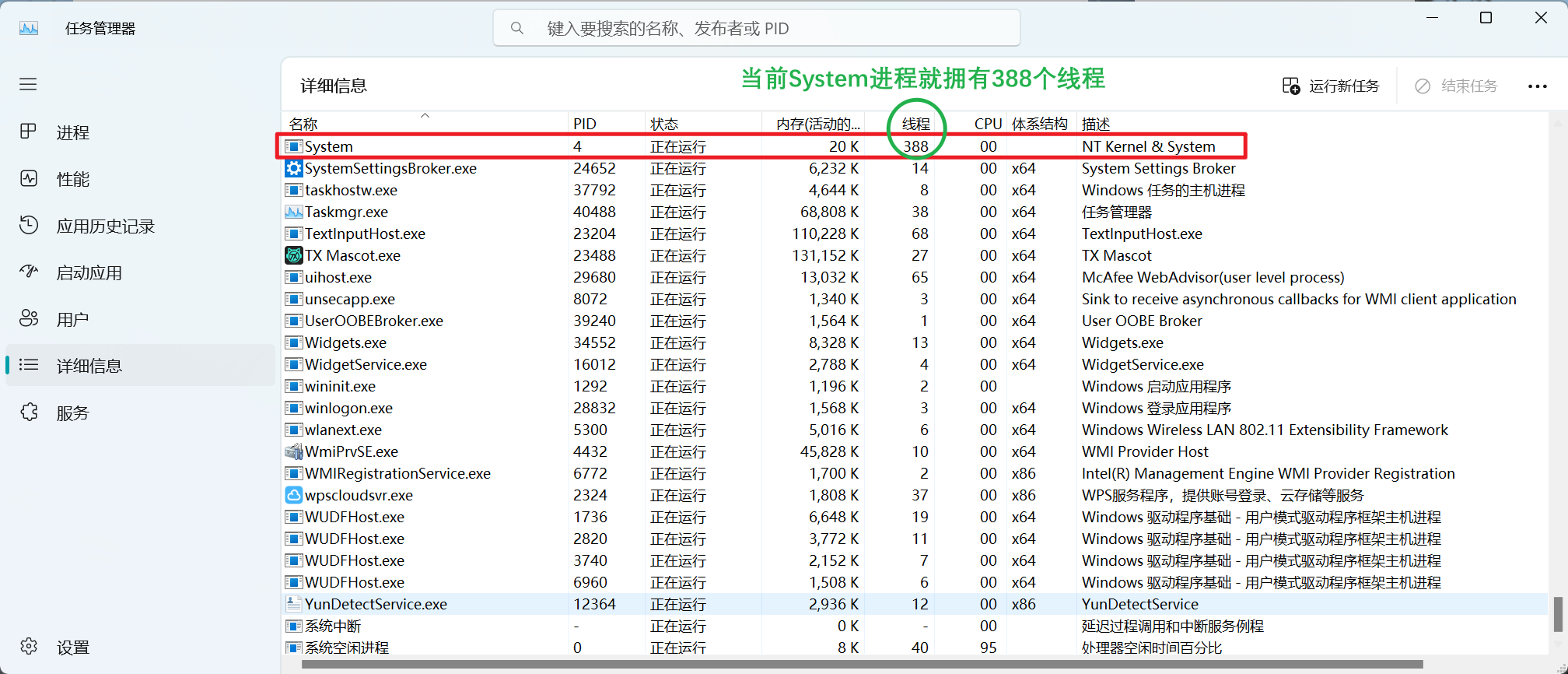
Task: Select the wlanext.exe row name
Action: tap(343, 430)
